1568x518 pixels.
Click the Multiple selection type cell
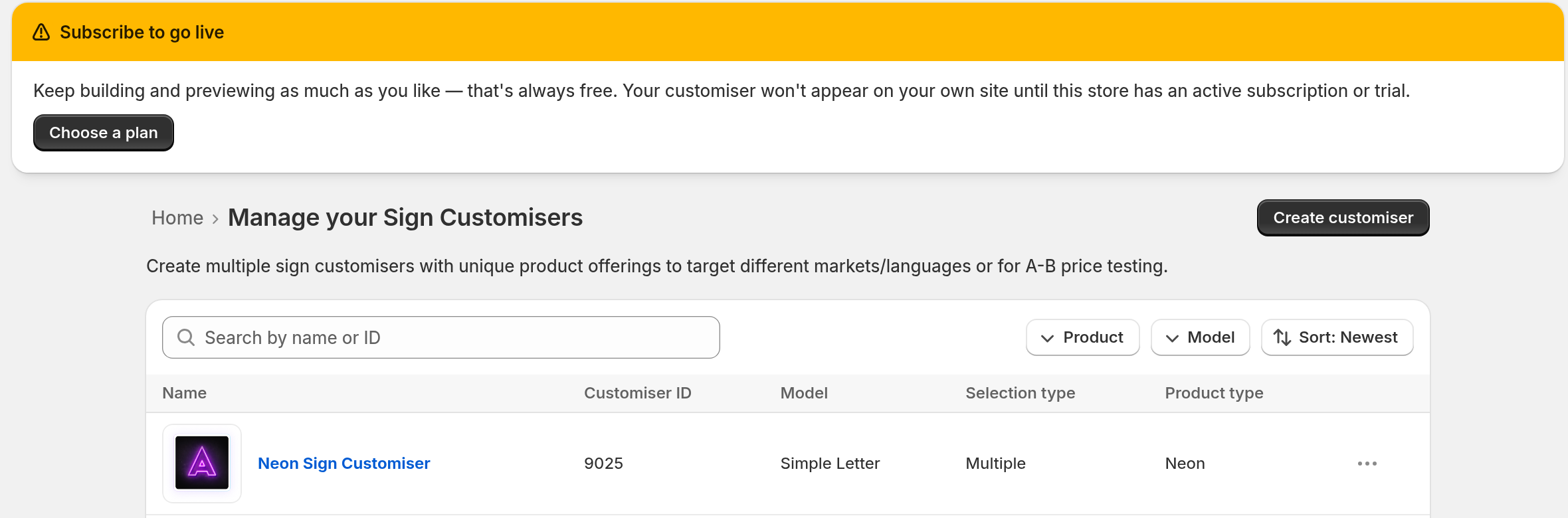coord(996,464)
